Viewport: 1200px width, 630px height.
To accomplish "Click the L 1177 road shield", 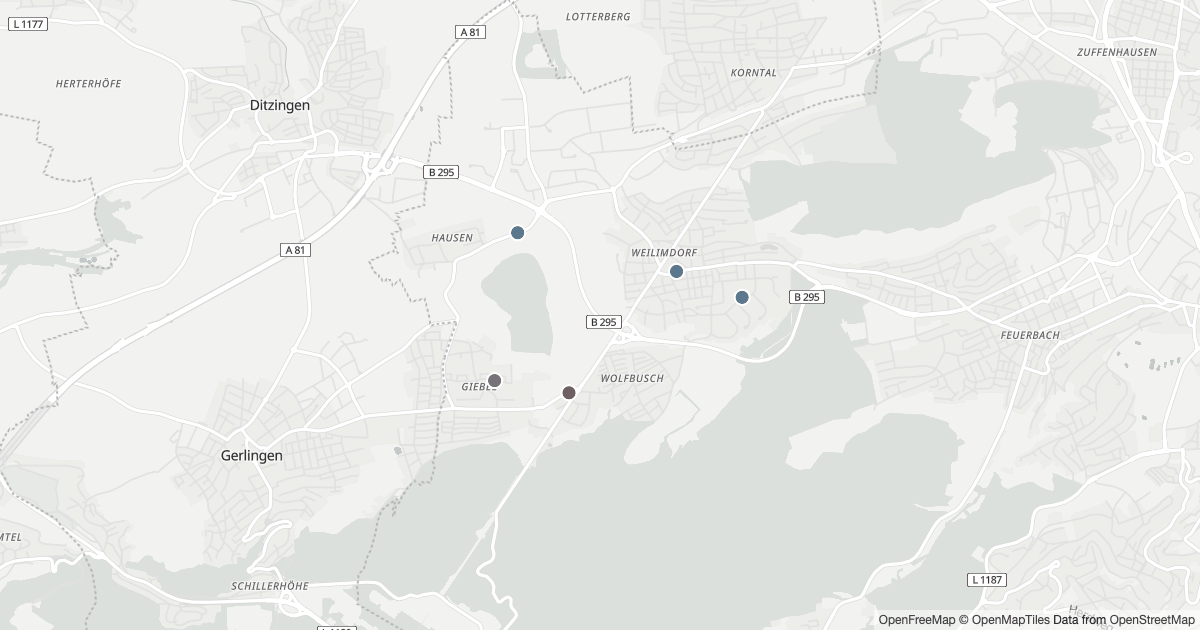I will tap(27, 24).
